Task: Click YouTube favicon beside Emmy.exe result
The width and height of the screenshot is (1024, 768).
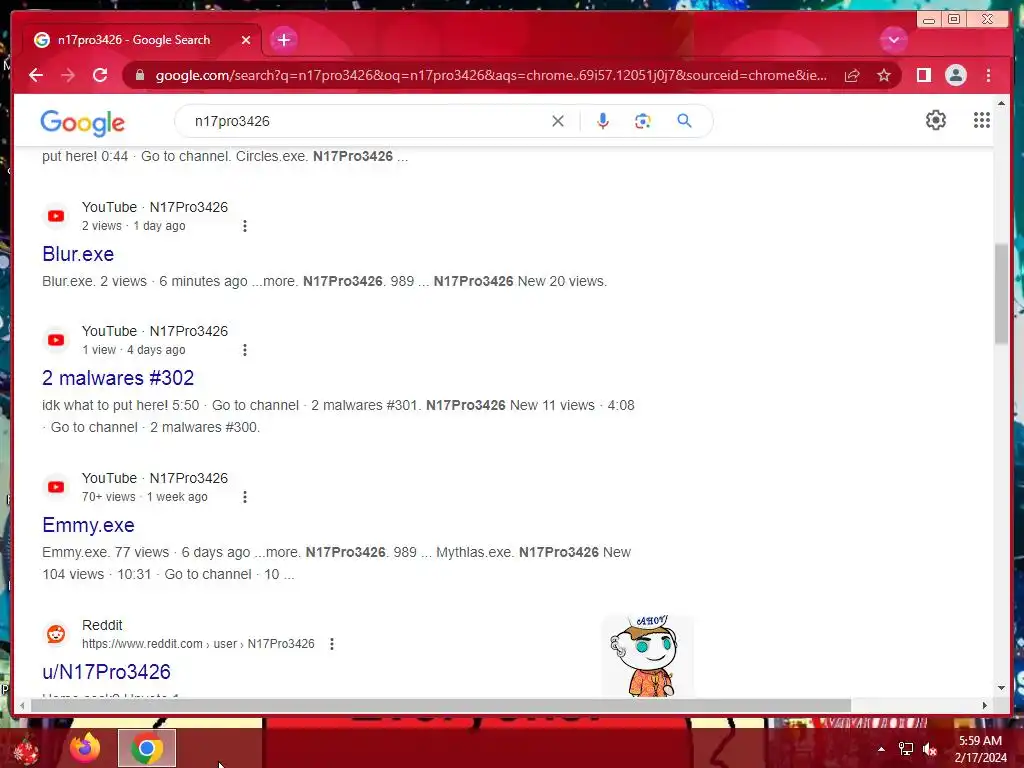Action: click(56, 487)
